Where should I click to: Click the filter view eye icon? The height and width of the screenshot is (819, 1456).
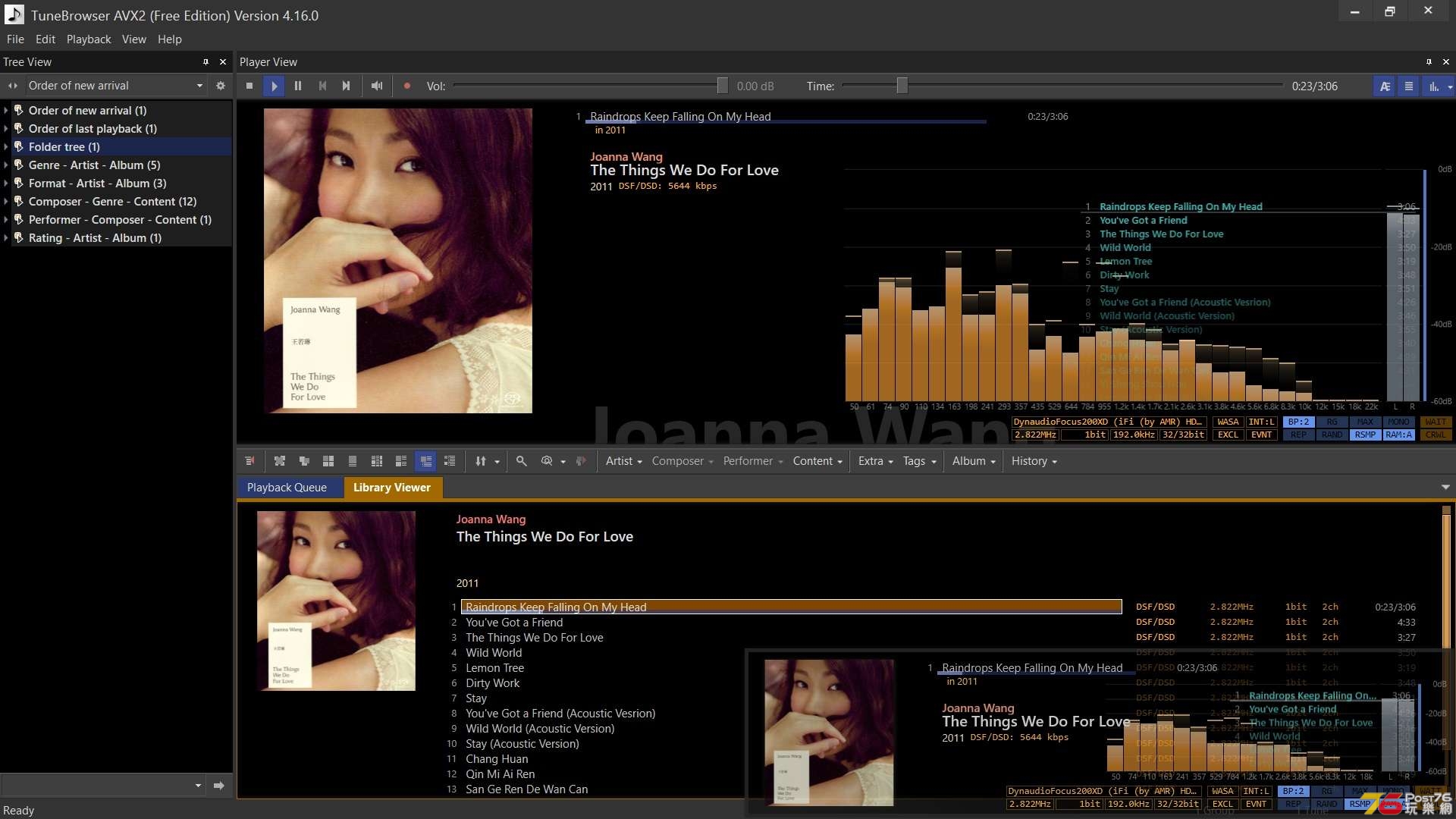point(547,461)
